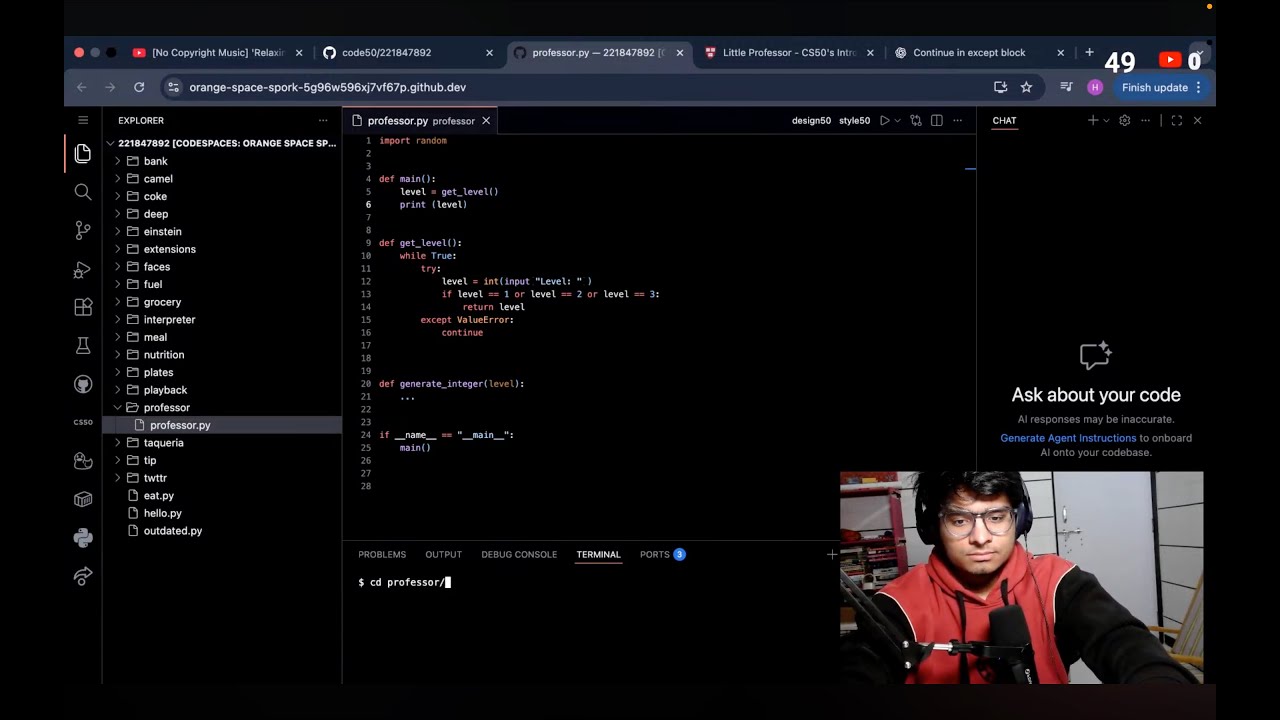Screen dimensions: 1280x720
Task: Open the CS50 view in the activity bar
Action: (x=83, y=422)
